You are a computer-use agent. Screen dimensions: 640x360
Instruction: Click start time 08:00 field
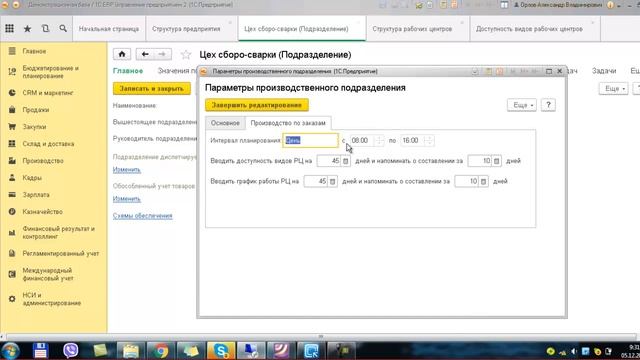click(362, 140)
